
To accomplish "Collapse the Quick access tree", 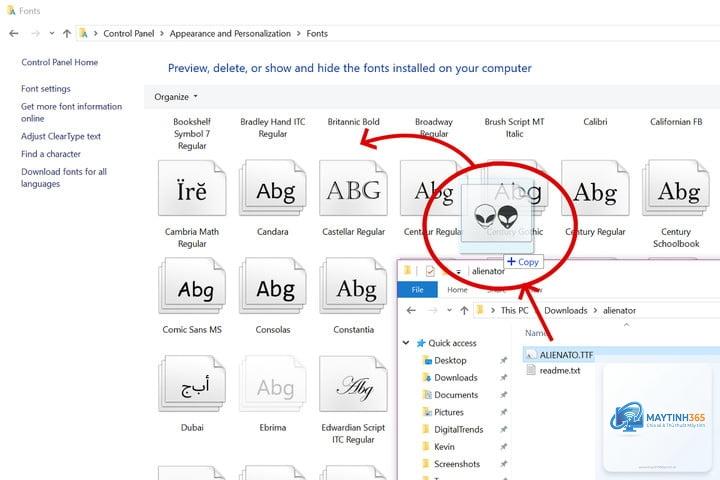I will pyautogui.click(x=406, y=343).
